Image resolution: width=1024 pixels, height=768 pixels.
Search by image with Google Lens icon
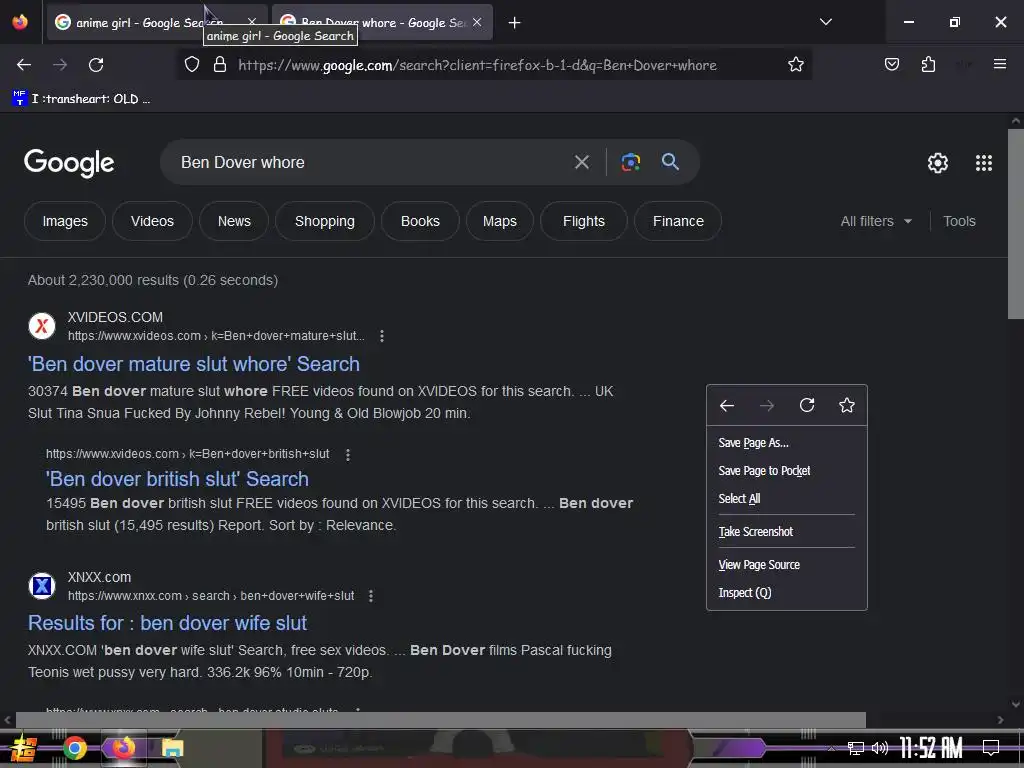630,162
